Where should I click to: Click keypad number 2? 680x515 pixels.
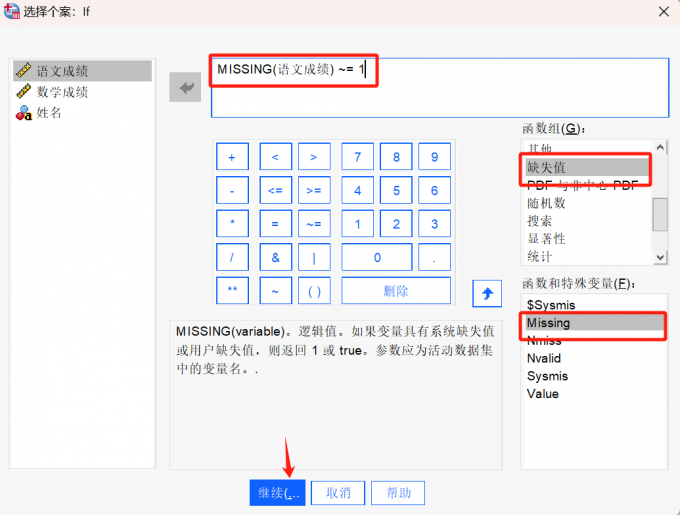396,224
